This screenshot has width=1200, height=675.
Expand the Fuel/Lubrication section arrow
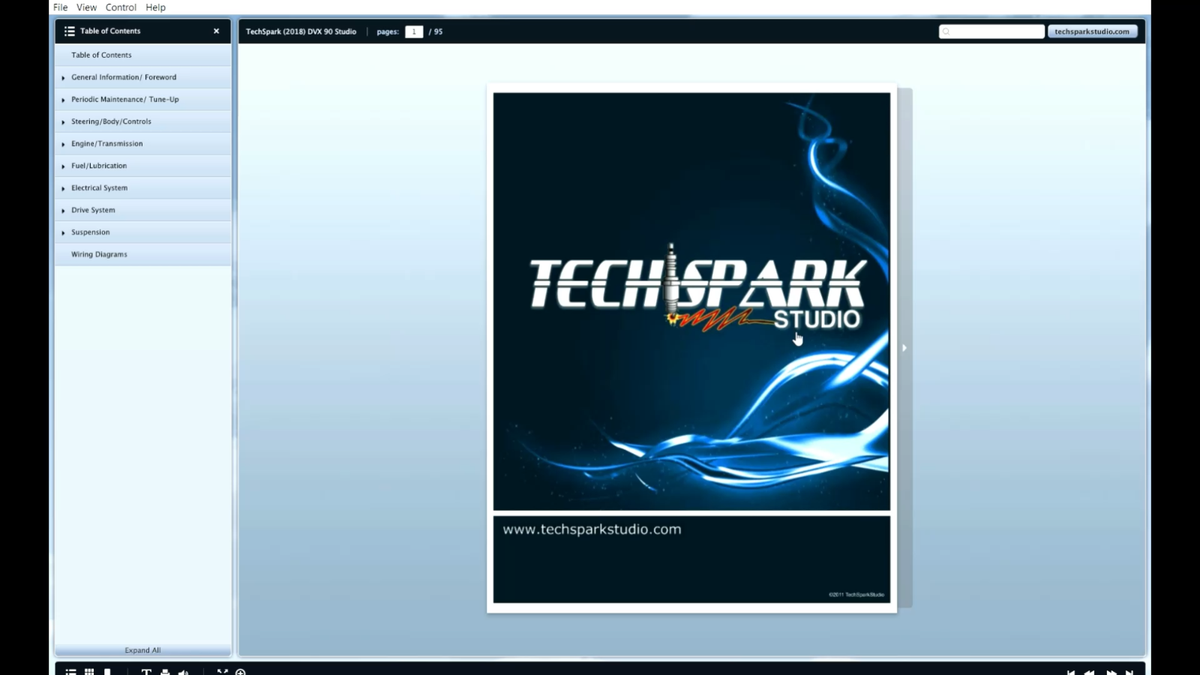pyautogui.click(x=63, y=166)
